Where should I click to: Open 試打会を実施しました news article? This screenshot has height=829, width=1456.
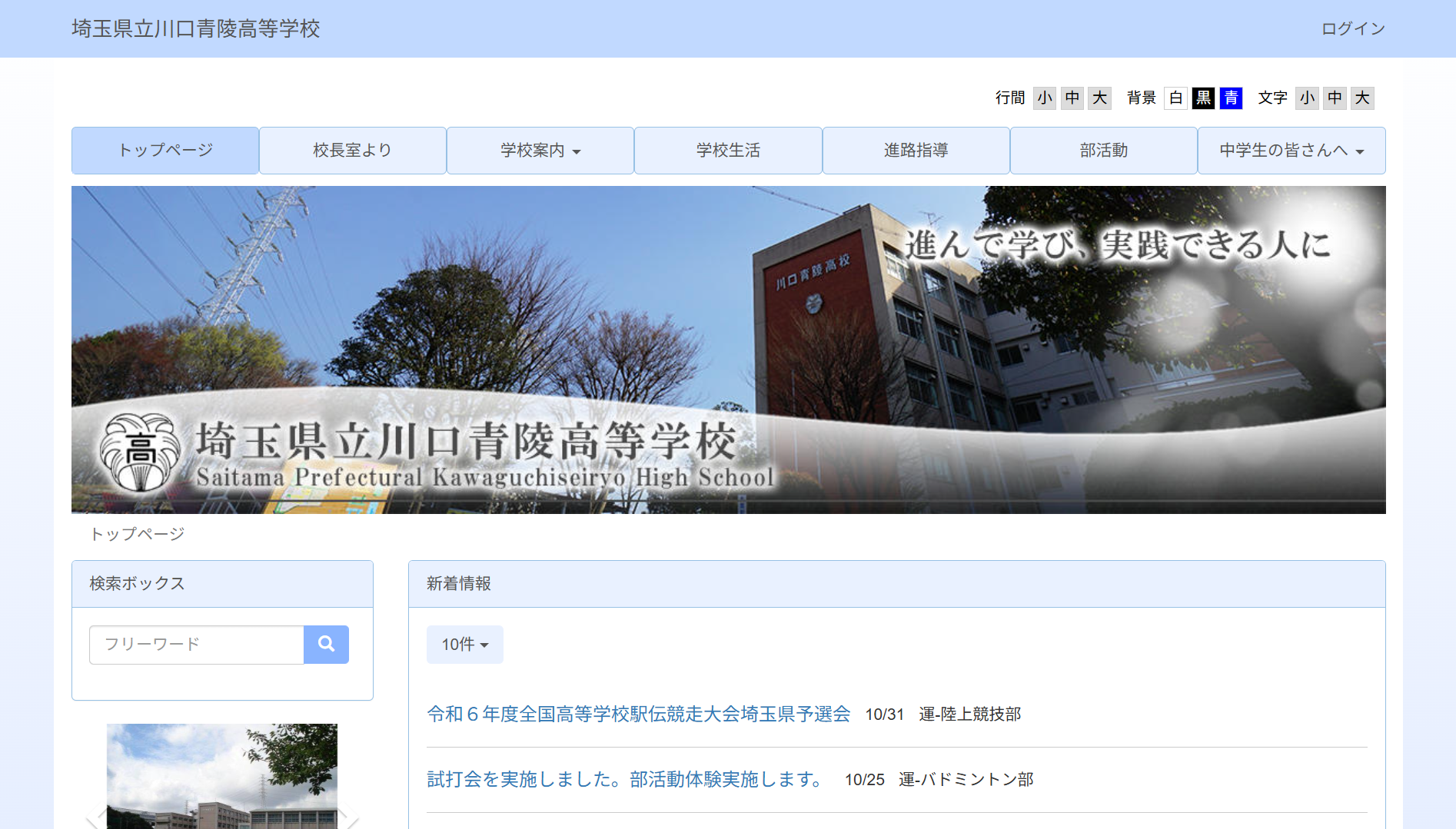[x=625, y=779]
